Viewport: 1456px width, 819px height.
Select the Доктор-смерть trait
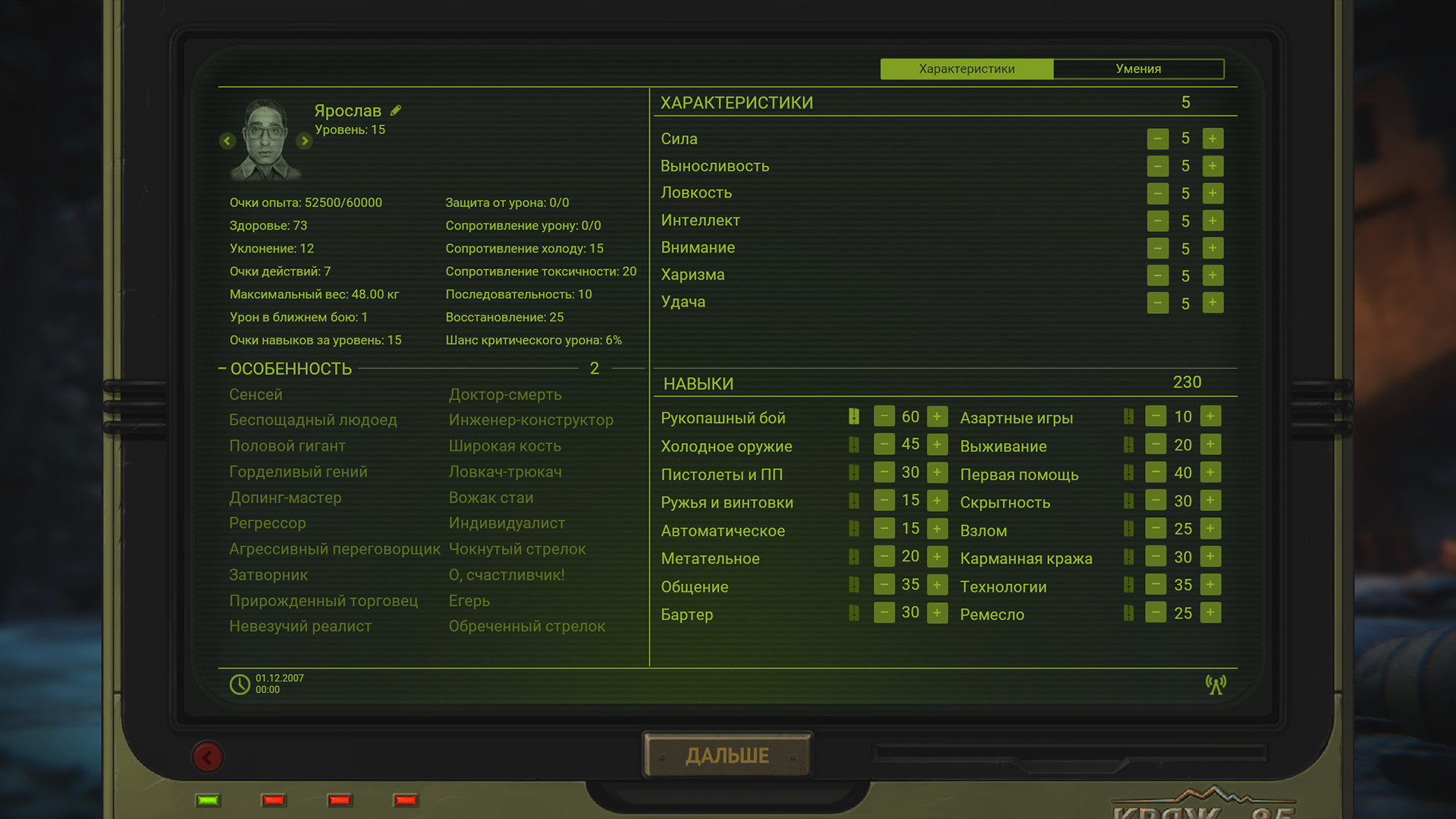pos(505,394)
